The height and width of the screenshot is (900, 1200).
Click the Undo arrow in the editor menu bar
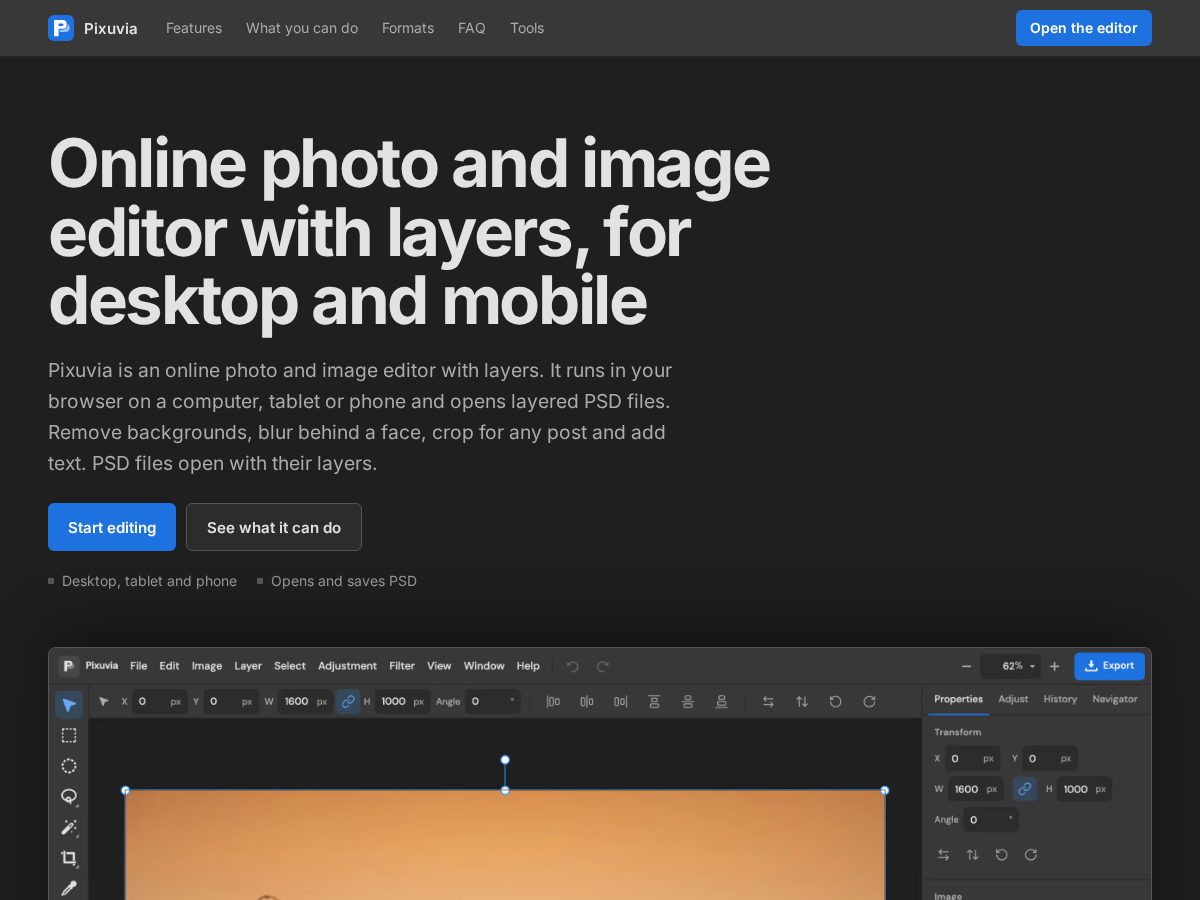(x=573, y=666)
